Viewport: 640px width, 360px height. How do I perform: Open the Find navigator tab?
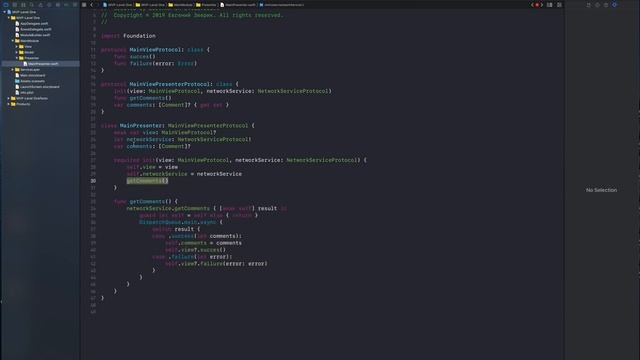click(x=32, y=5)
